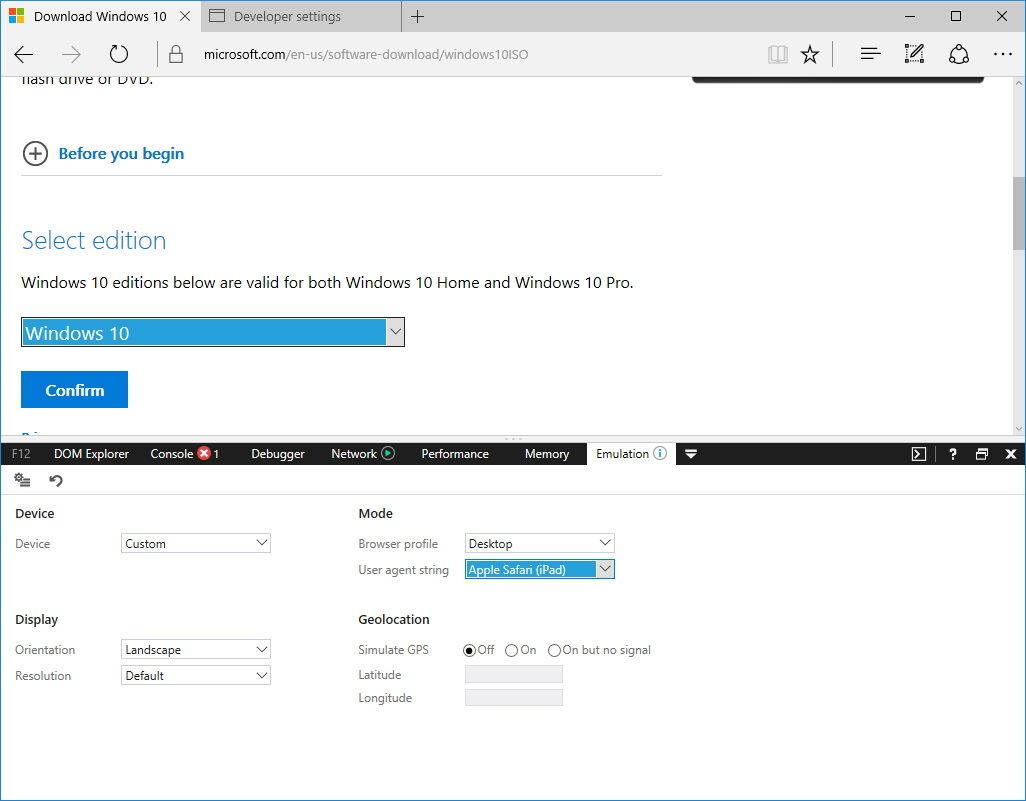This screenshot has height=801, width=1026.
Task: Click the Confirm button
Action: [x=75, y=389]
